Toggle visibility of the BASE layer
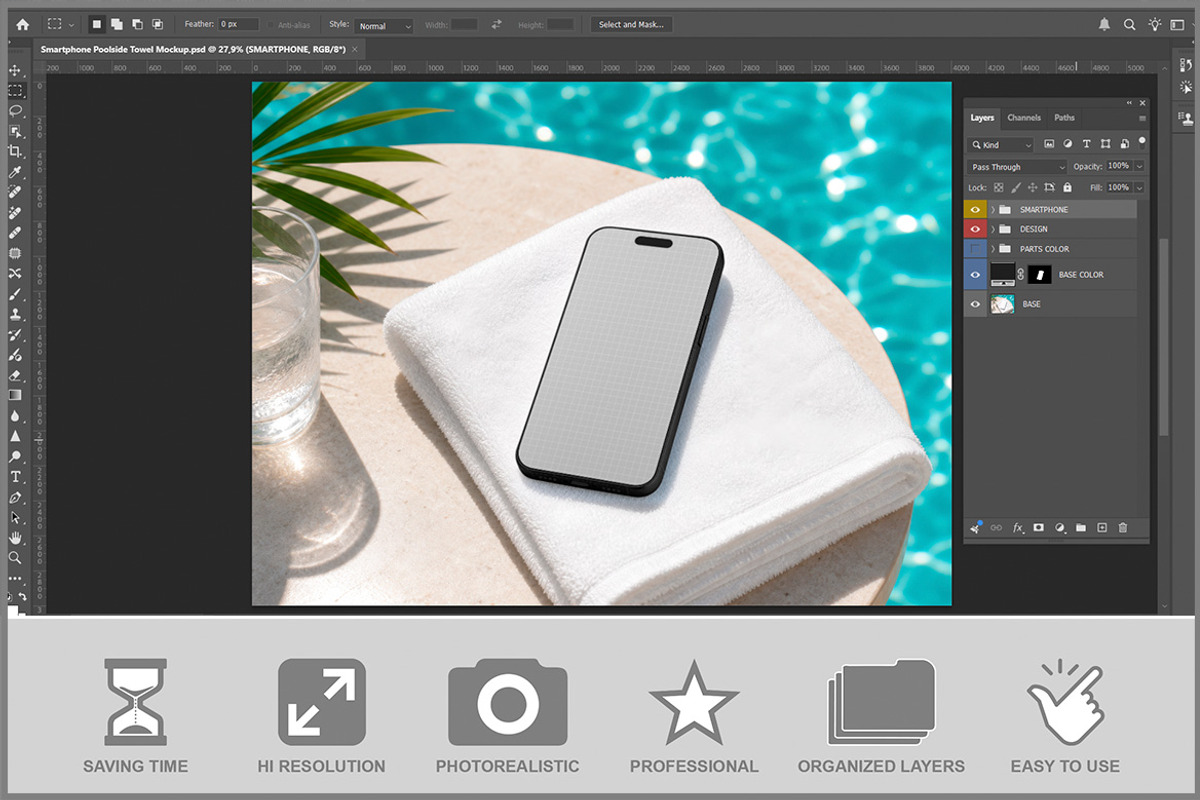The width and height of the screenshot is (1200, 800). (975, 304)
